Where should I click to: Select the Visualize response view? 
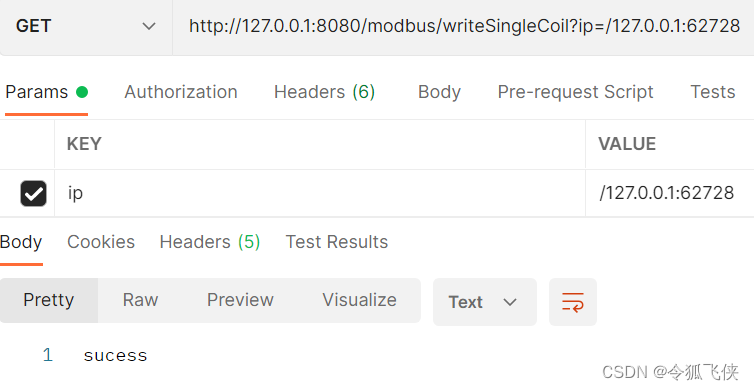coord(359,300)
